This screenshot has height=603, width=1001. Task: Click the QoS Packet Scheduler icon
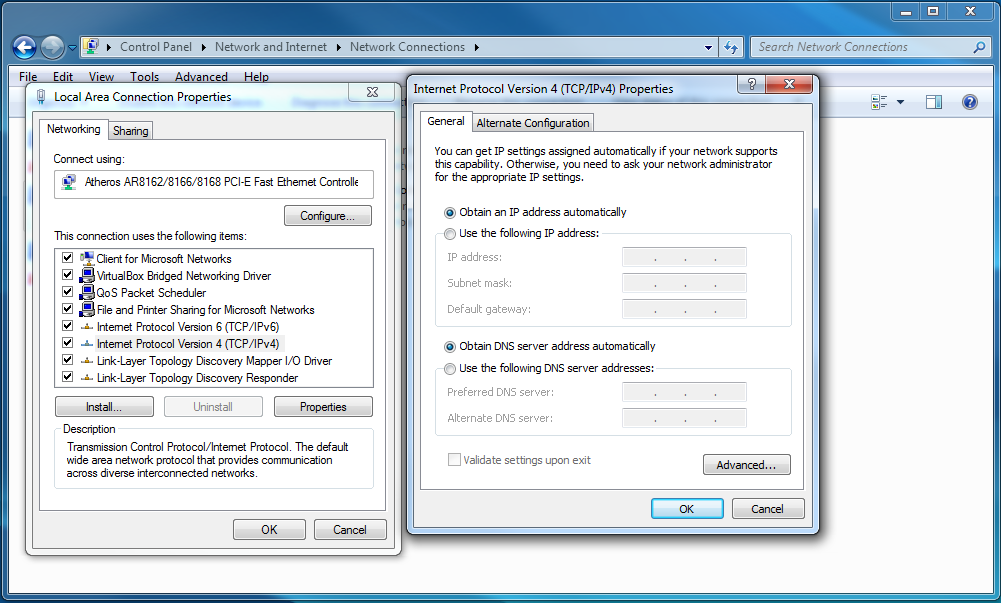pyautogui.click(x=87, y=292)
